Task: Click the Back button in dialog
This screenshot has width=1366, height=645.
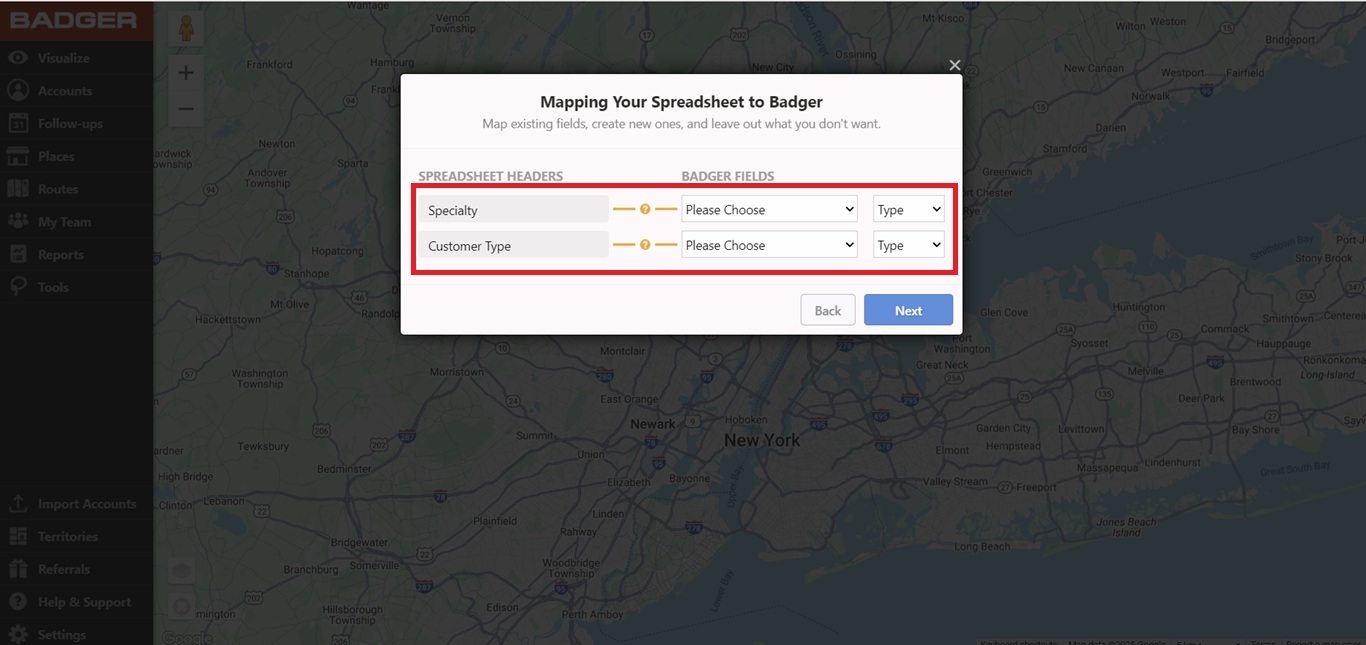Action: click(827, 310)
